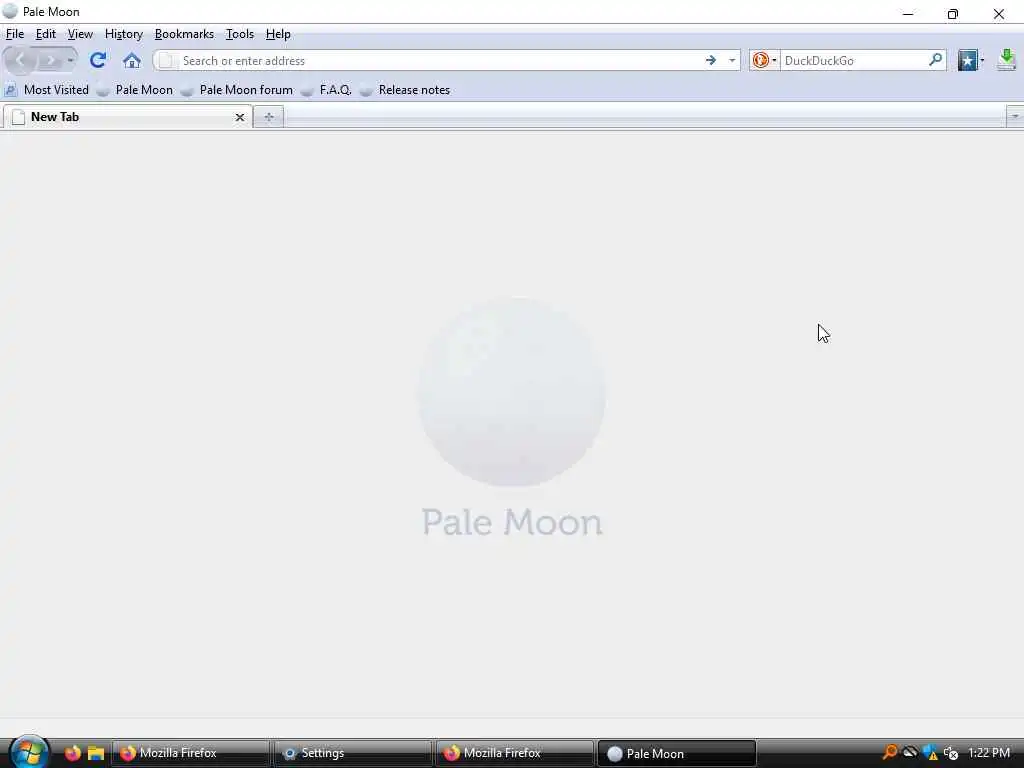This screenshot has height=768, width=1024.
Task: Click the Pale Moon taskbar button
Action: (x=676, y=753)
